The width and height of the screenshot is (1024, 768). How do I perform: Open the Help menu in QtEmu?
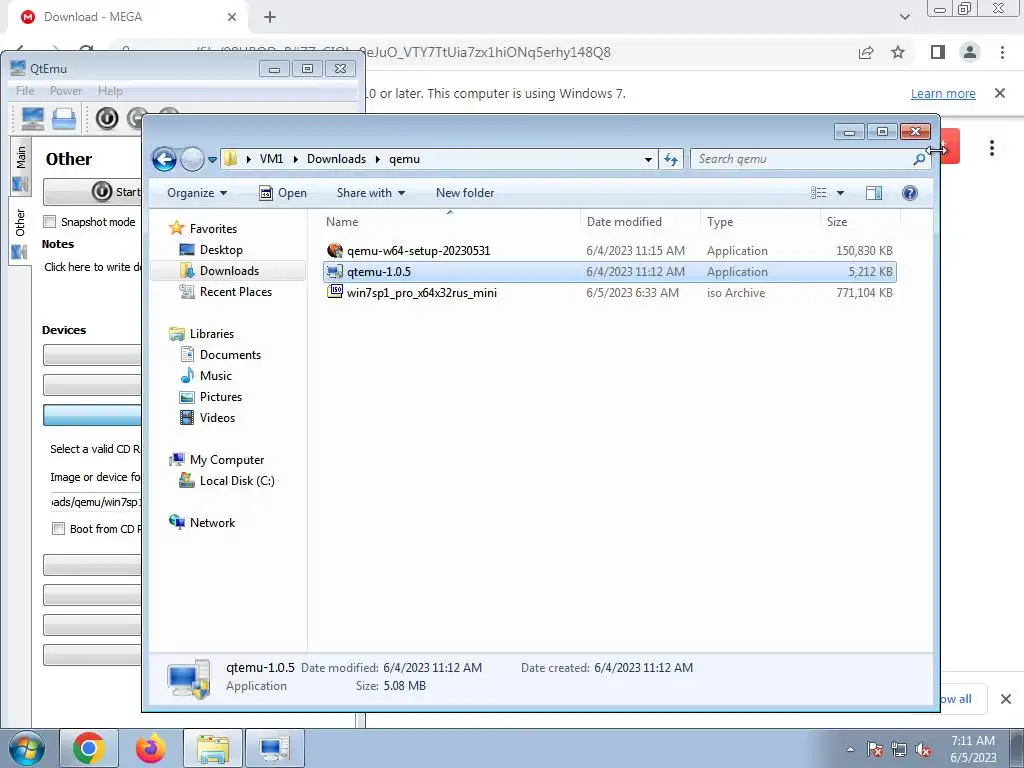[x=110, y=91]
